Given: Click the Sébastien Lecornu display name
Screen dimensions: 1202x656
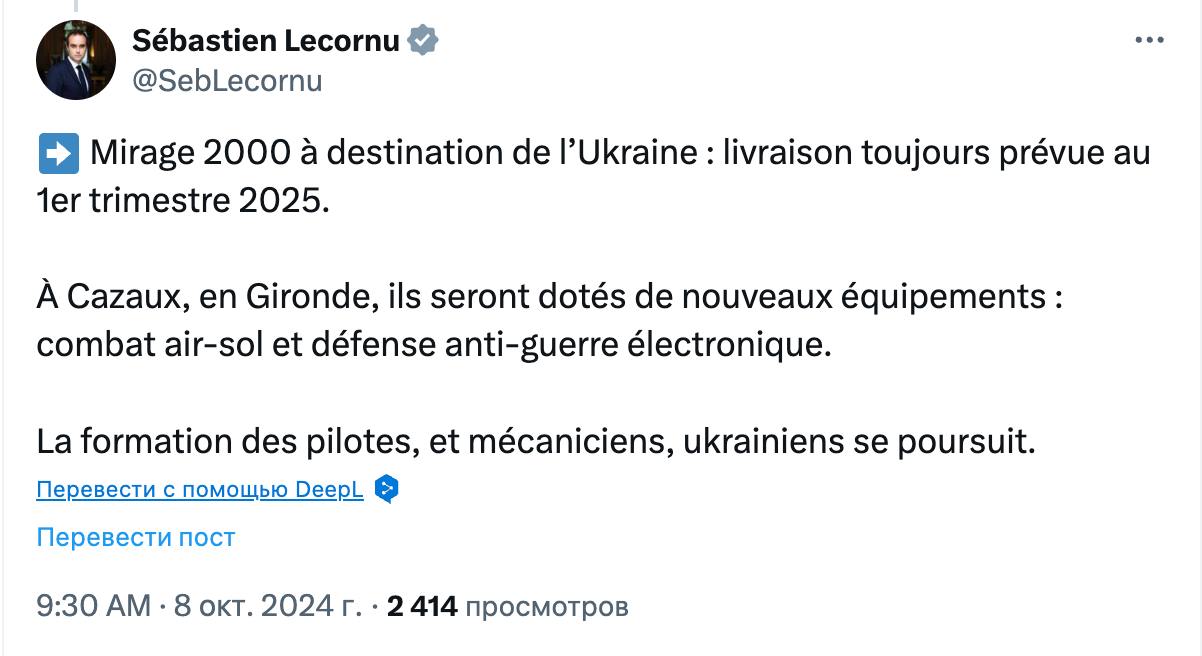Looking at the screenshot, I should pyautogui.click(x=266, y=41).
